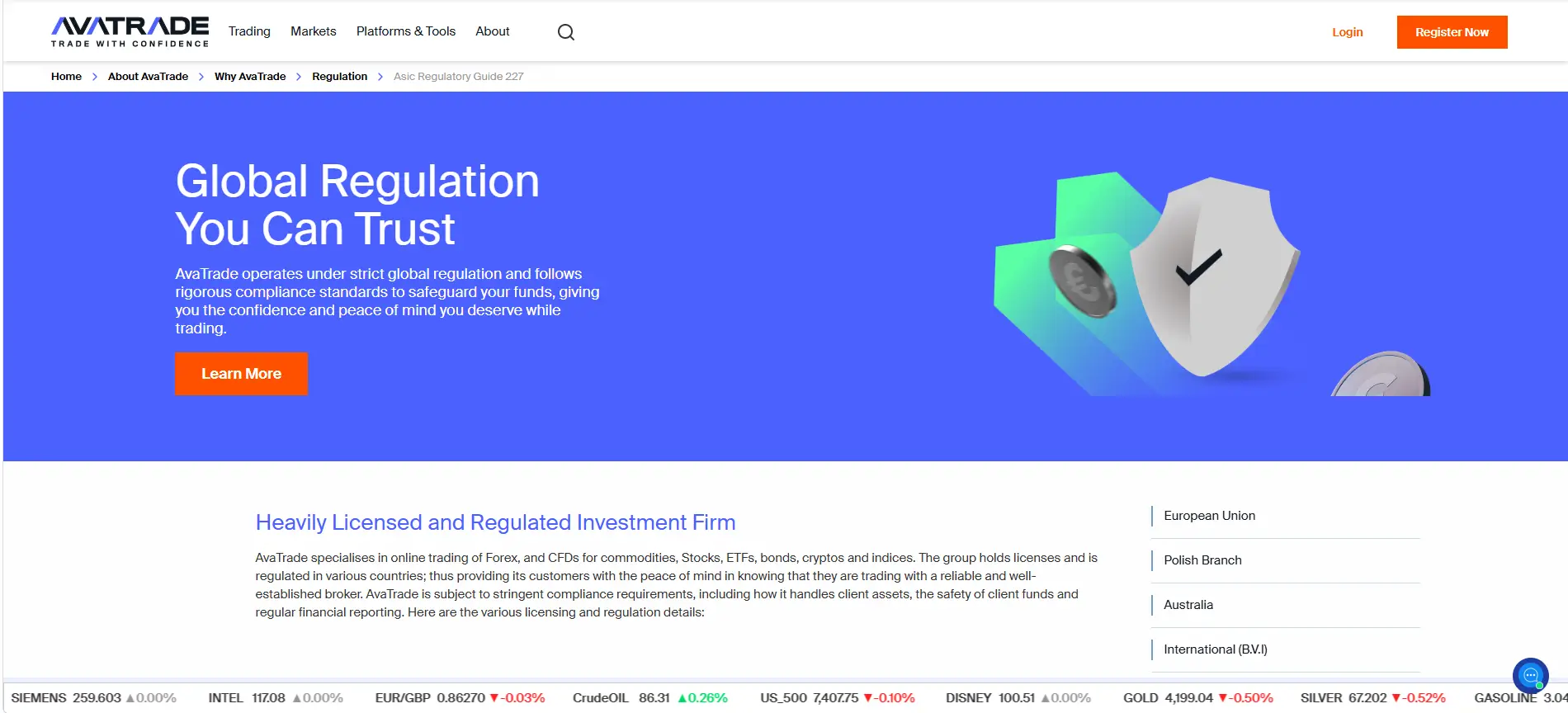This screenshot has width=1568, height=713.
Task: Click the SILVER ticker quote
Action: click(x=1373, y=698)
